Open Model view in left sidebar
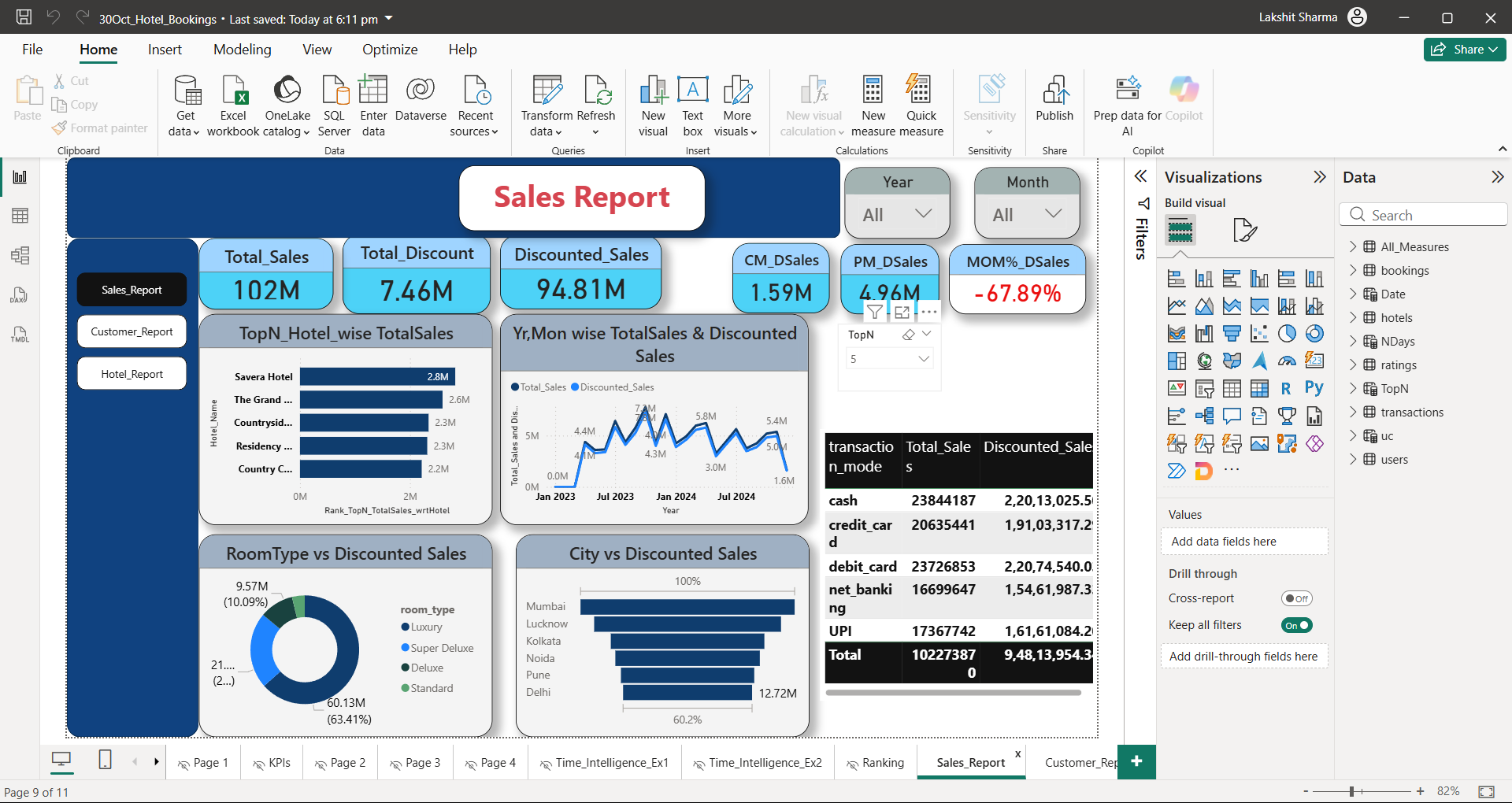Screen dimensions: 1512x803 pyautogui.click(x=20, y=255)
